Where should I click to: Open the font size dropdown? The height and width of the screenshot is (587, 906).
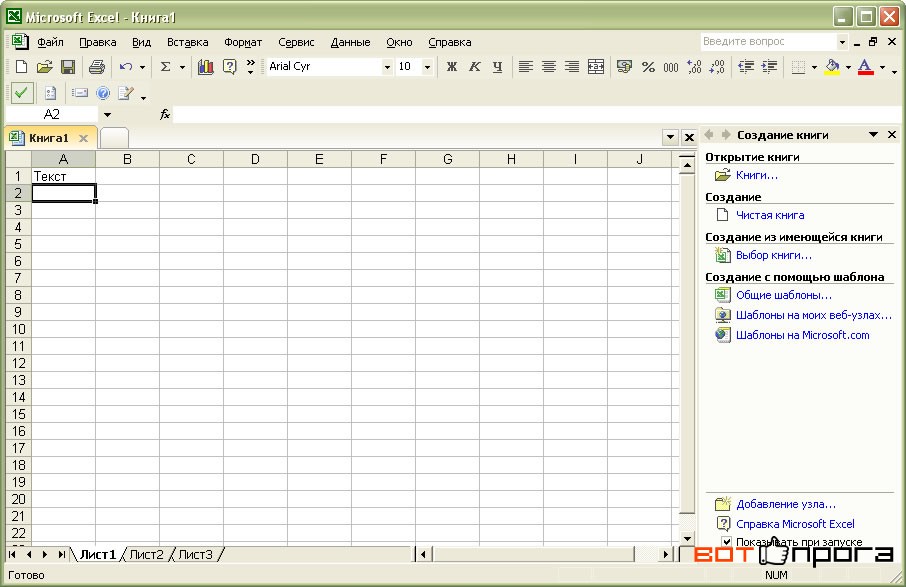point(427,67)
